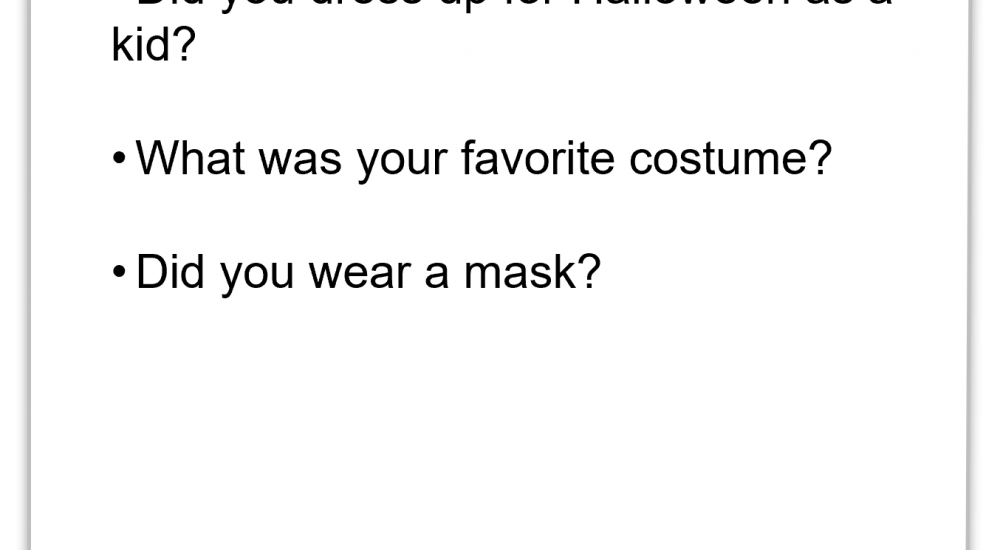Click the bullet before "Did you wear"

click(119, 272)
